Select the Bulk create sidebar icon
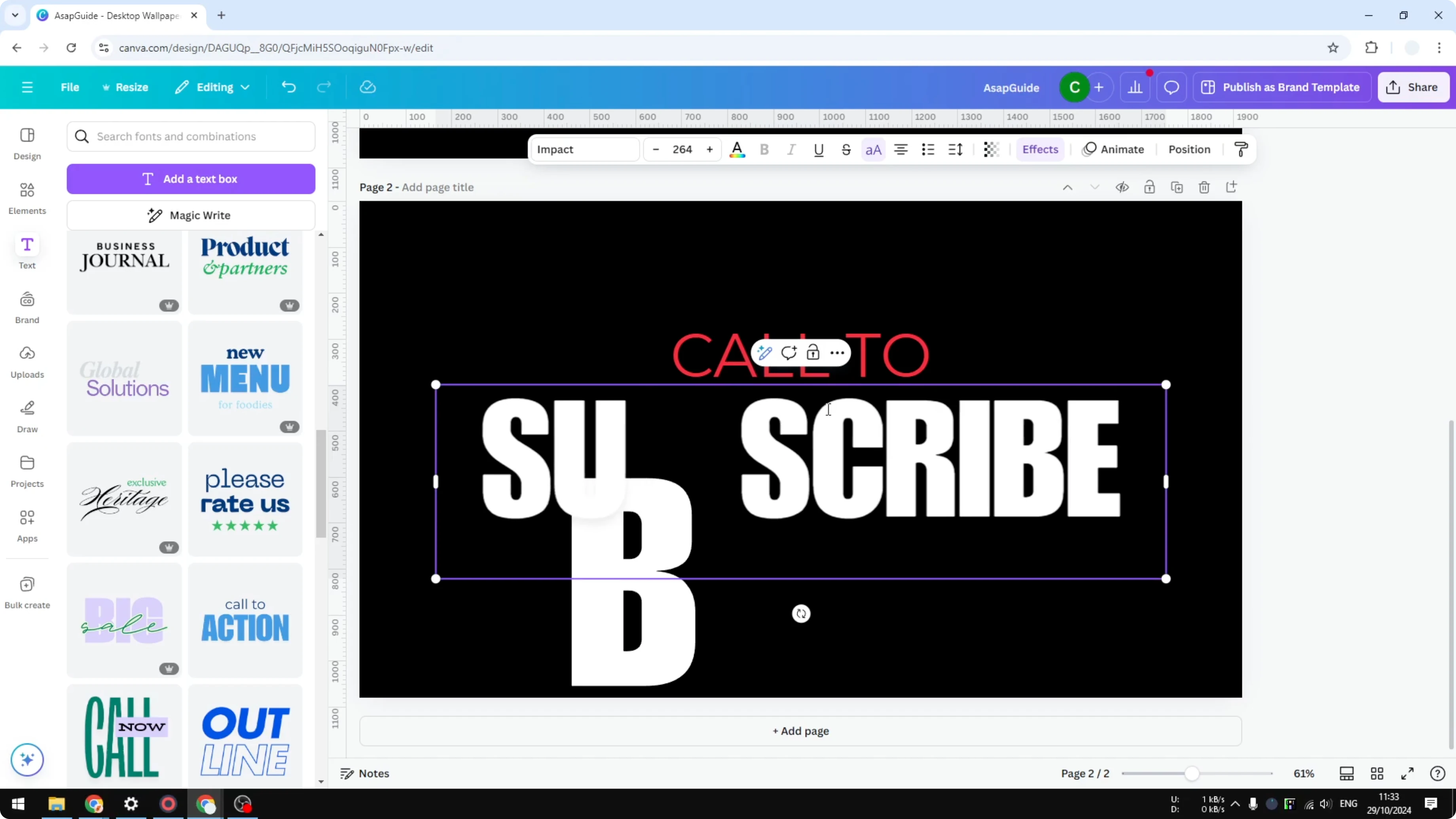 [27, 592]
